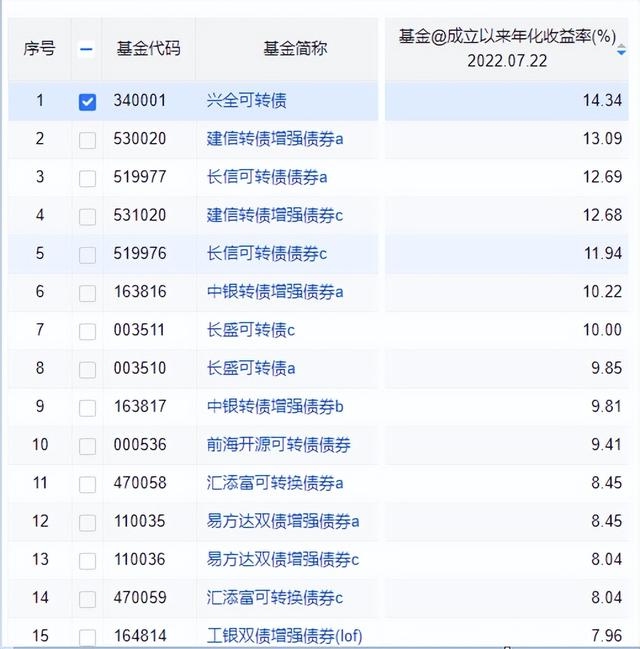This screenshot has height=649, width=640.
Task: Open the 长信可转债债券a fund link
Action: point(267,177)
